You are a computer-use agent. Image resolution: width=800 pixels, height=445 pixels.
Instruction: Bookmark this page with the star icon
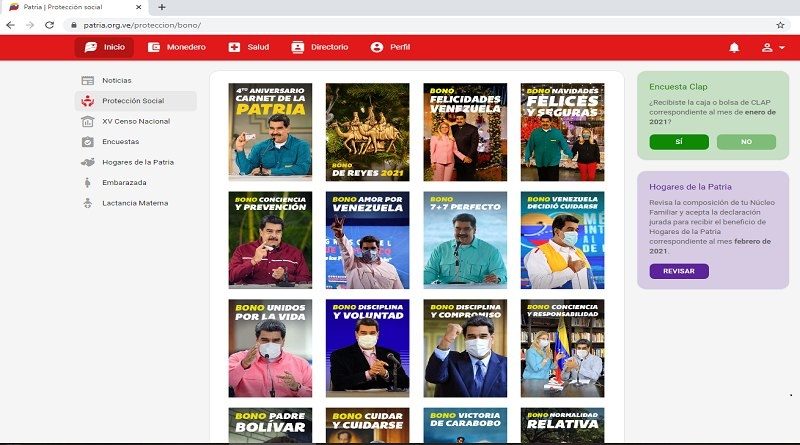pyautogui.click(x=780, y=25)
